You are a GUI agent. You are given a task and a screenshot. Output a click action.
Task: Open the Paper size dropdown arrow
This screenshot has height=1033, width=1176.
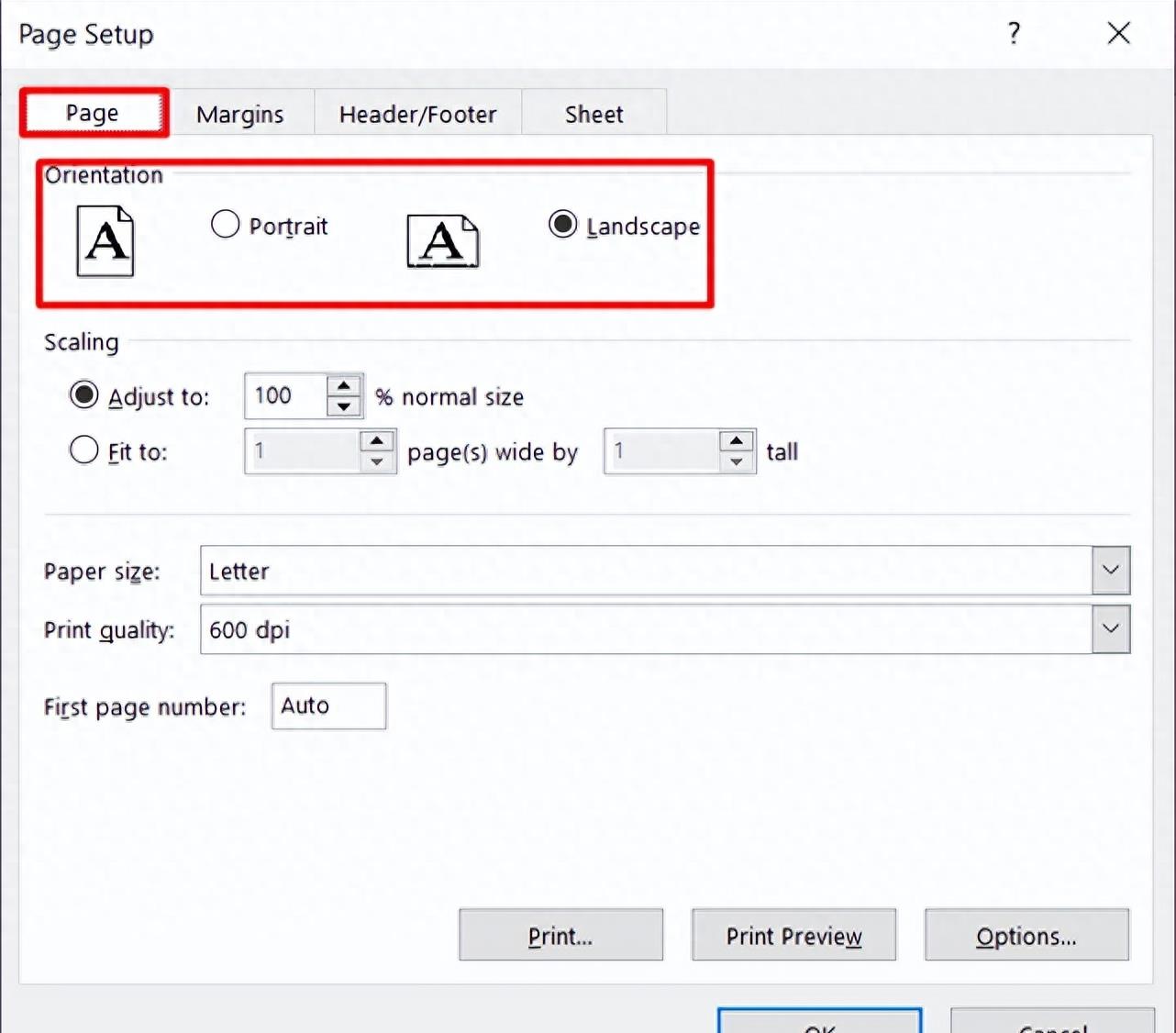tap(1111, 571)
